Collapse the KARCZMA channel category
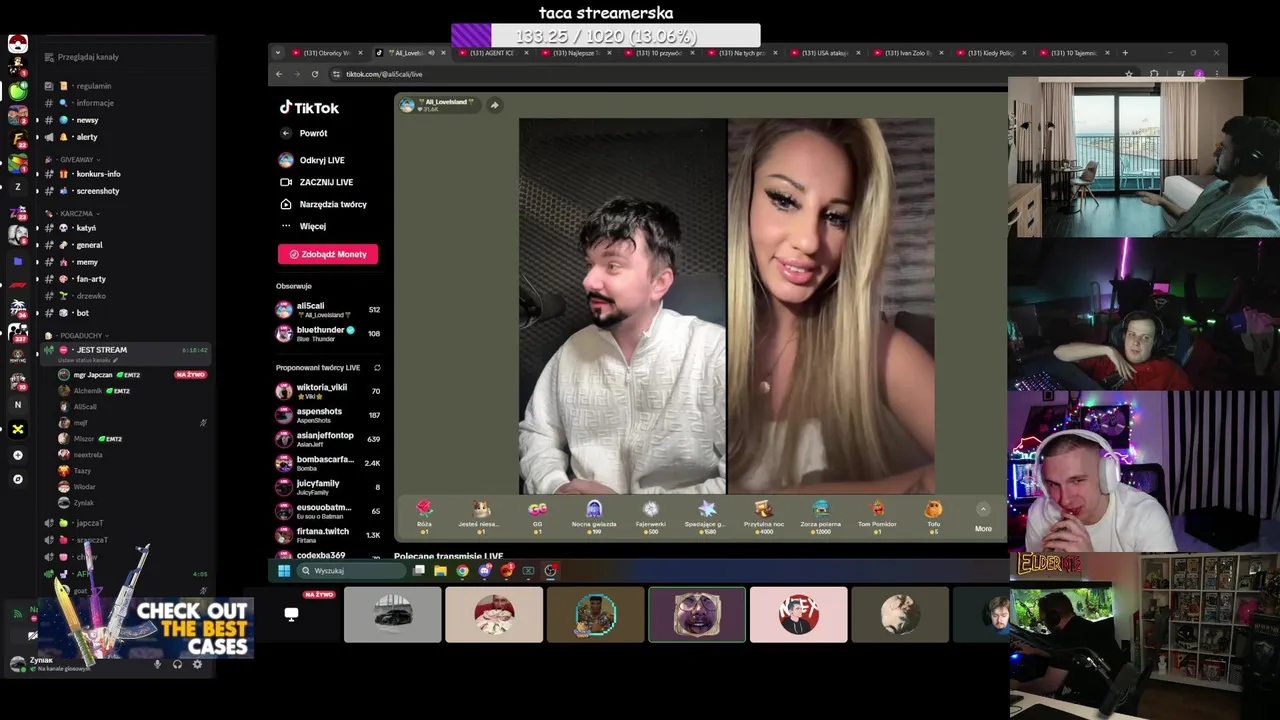 coord(76,213)
